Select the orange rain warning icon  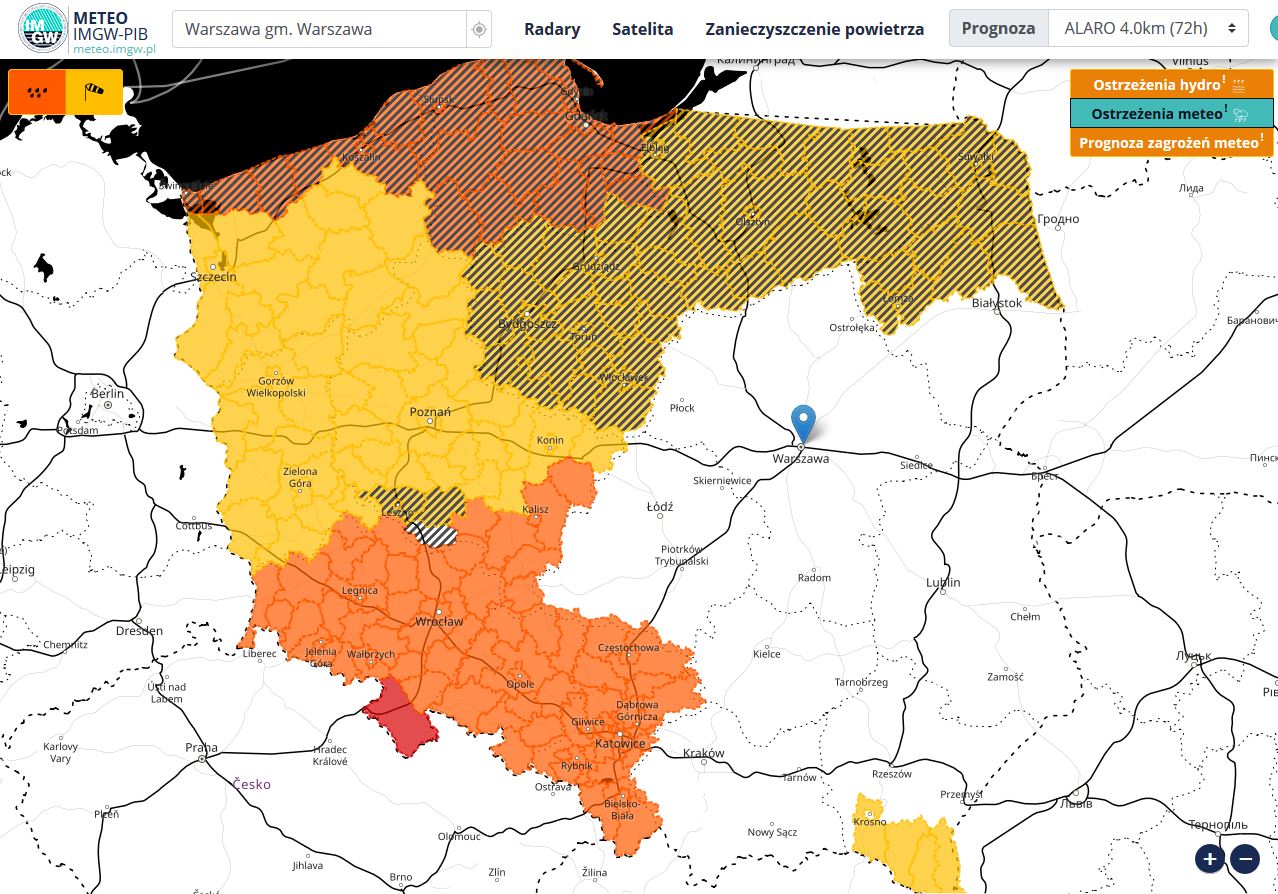37,91
